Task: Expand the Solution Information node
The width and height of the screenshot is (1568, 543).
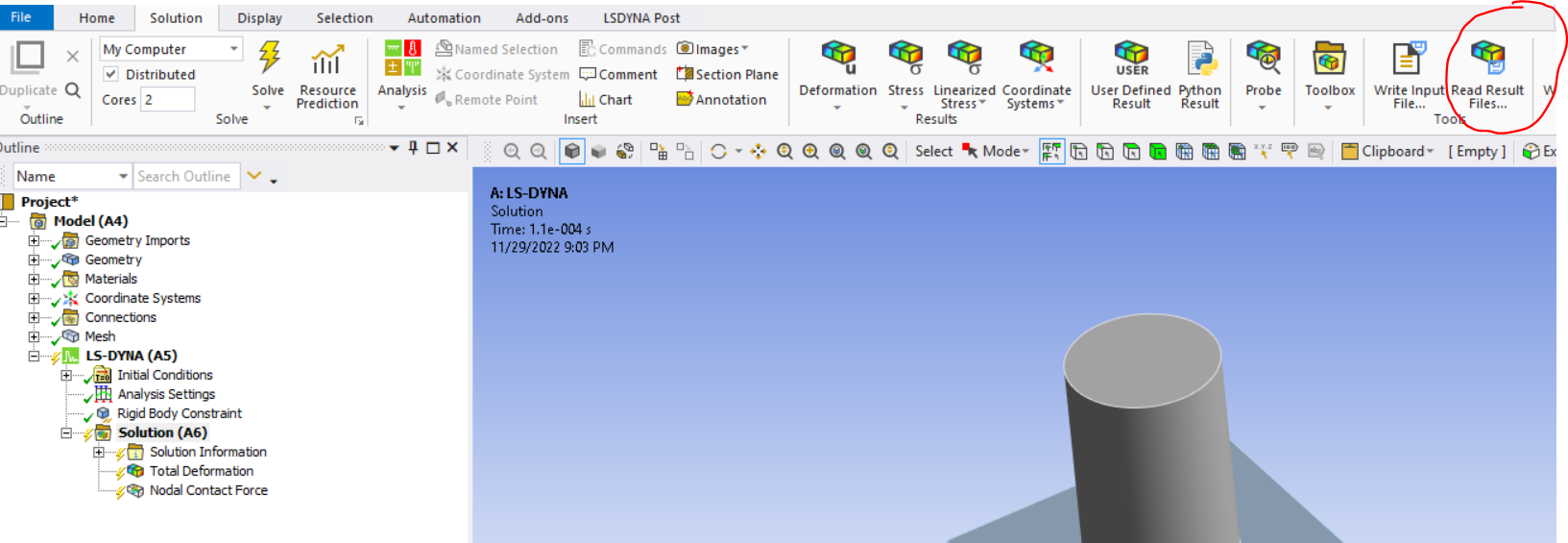Action: [99, 452]
